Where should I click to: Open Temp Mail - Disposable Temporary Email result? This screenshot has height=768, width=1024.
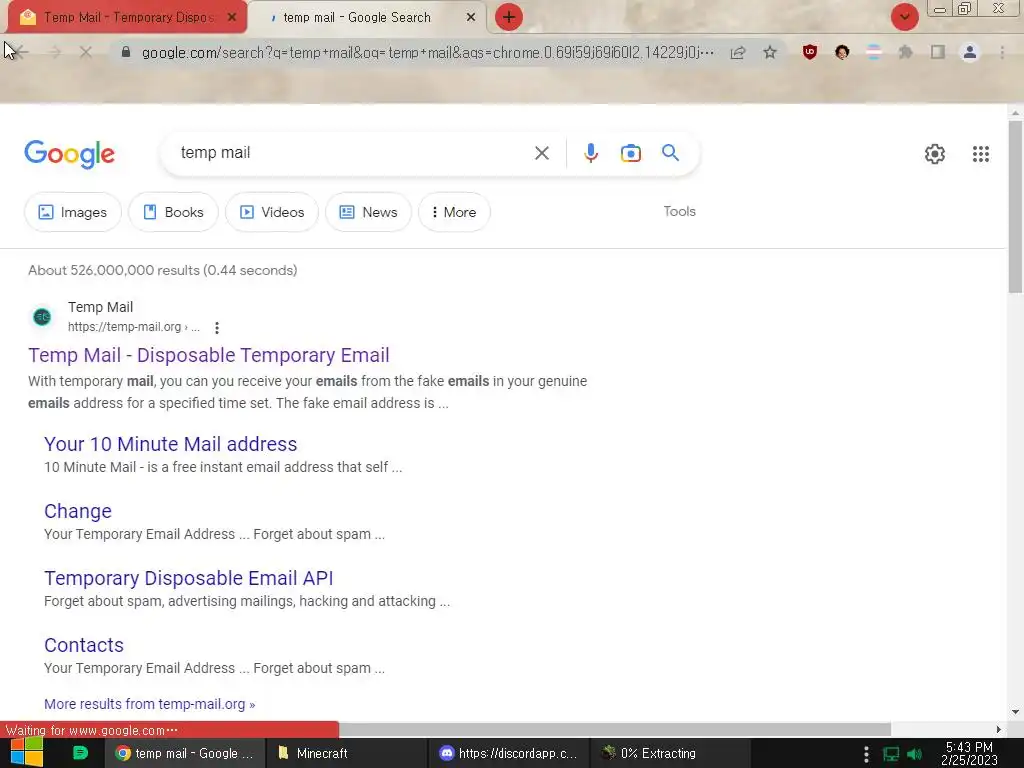tap(208, 355)
